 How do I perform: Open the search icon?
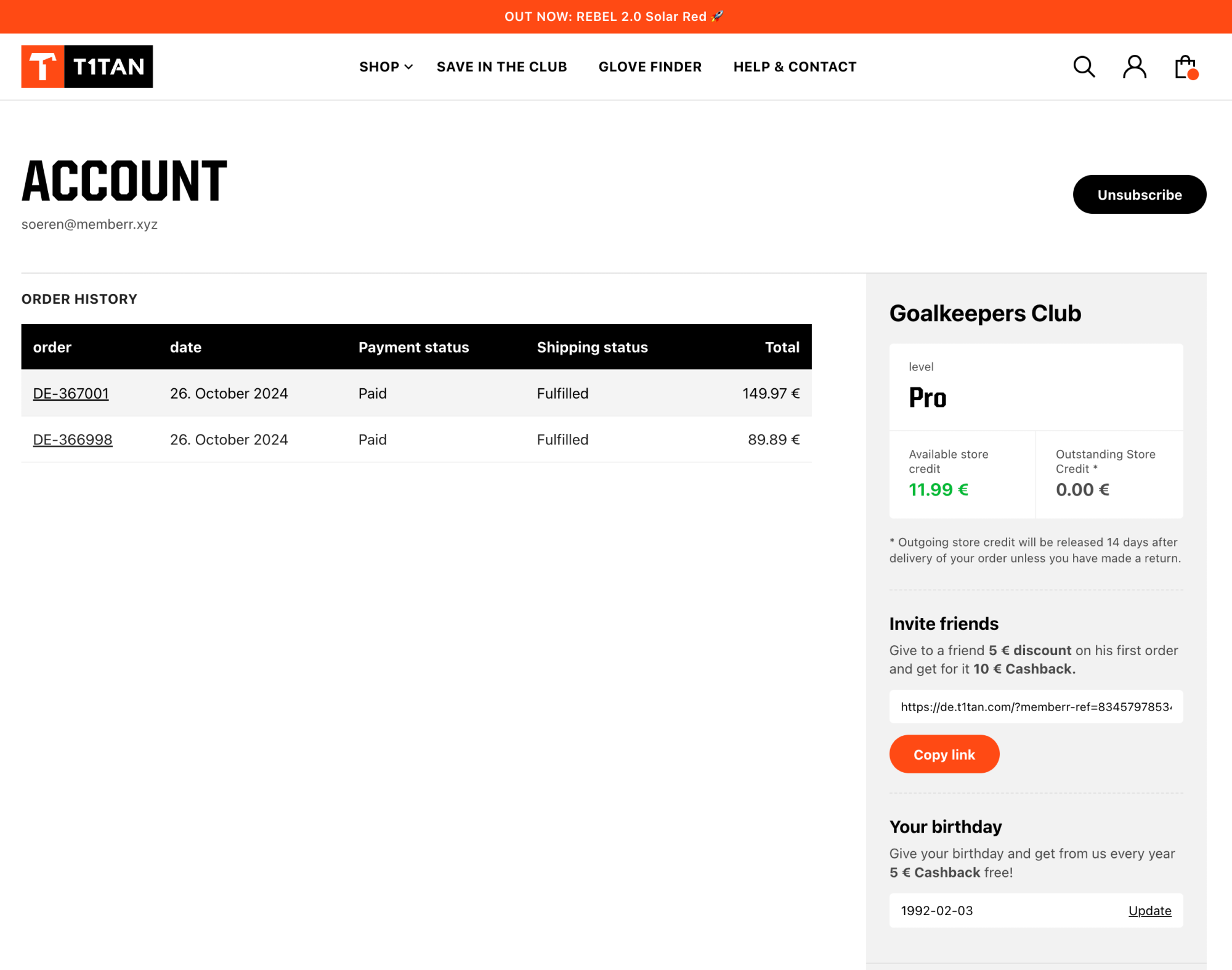pos(1086,66)
